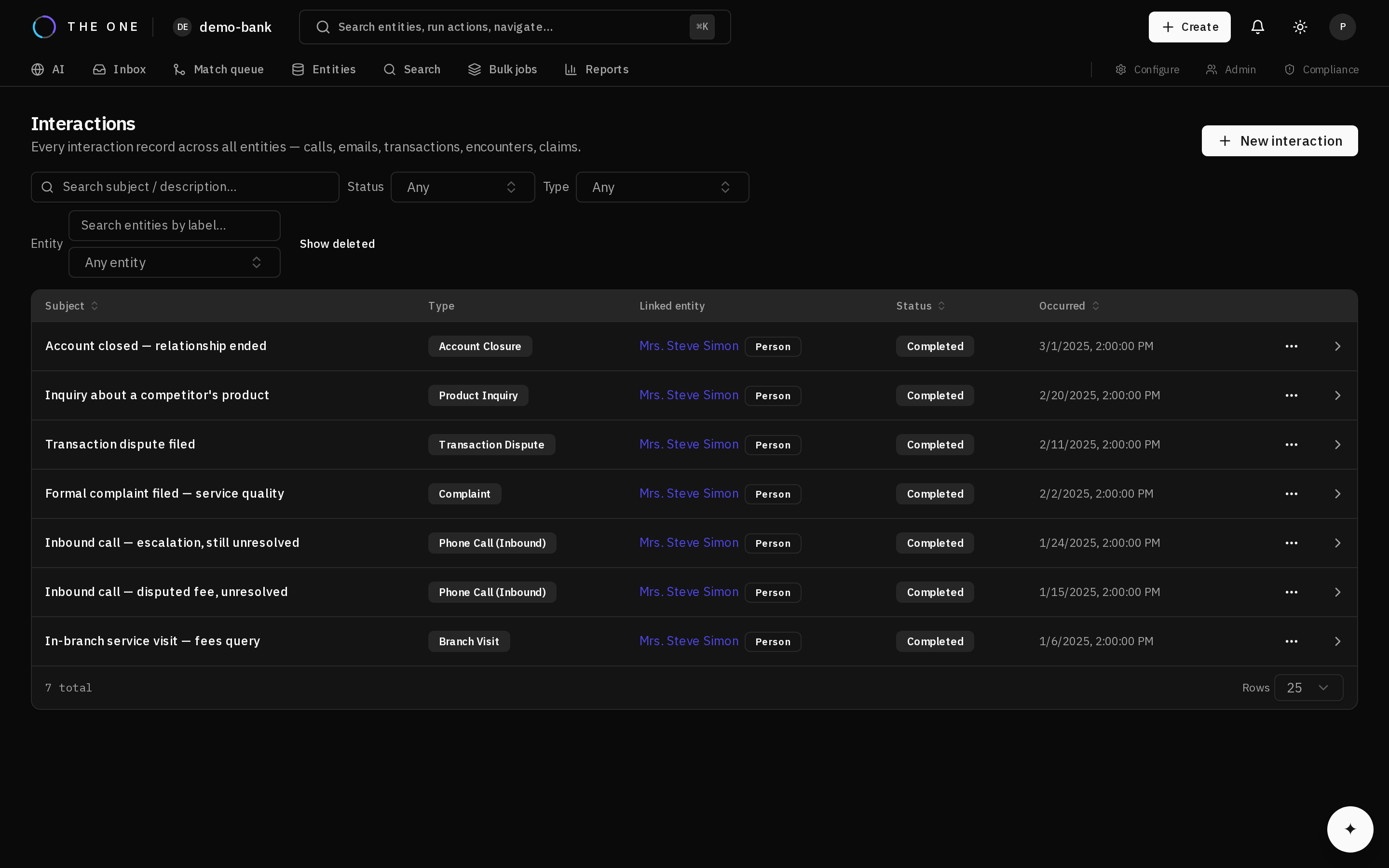Expand the In-branch service visit row chevron
Screen dimensions: 1389x868
tap(1337, 641)
